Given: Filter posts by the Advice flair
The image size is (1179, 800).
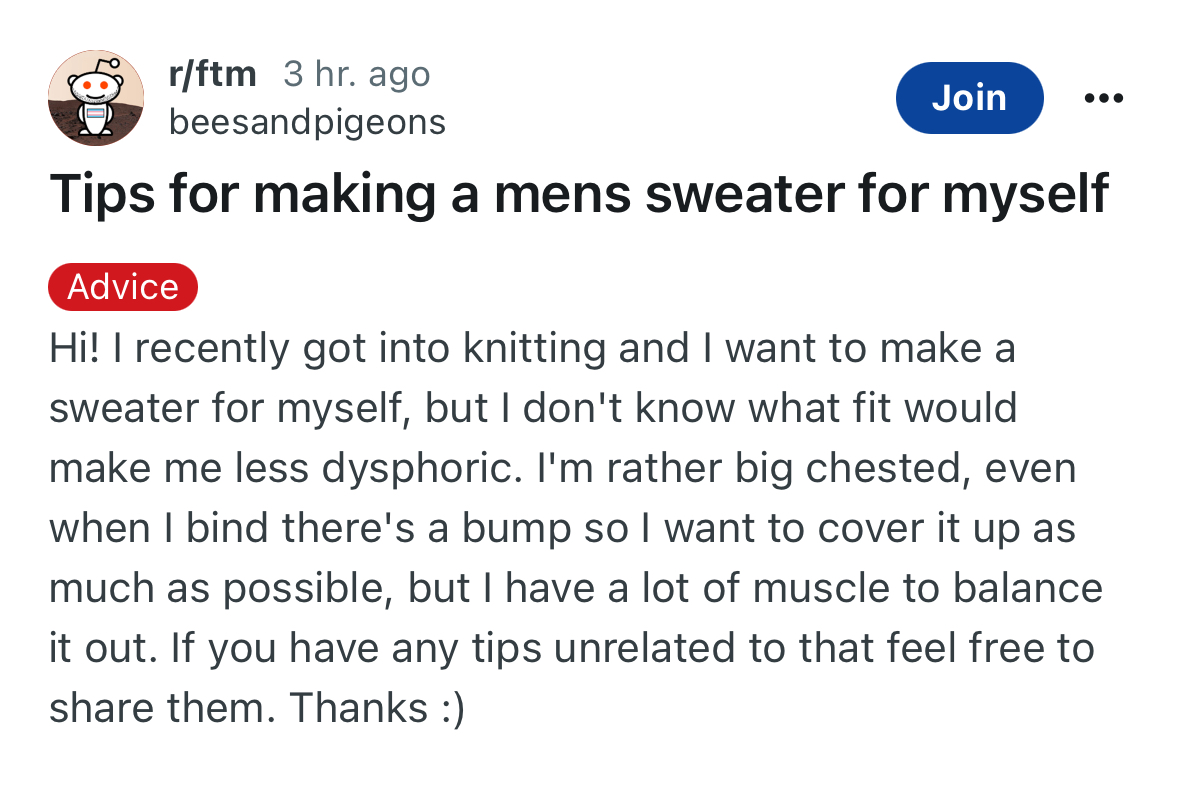Looking at the screenshot, I should pos(123,286).
